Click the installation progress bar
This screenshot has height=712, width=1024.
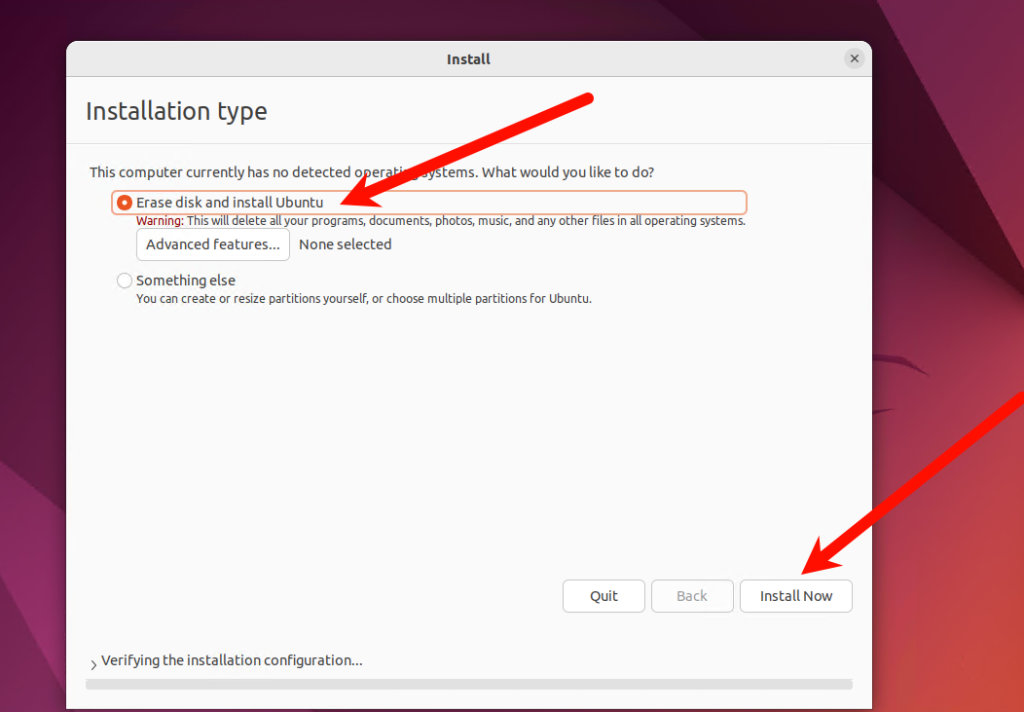pos(469,684)
